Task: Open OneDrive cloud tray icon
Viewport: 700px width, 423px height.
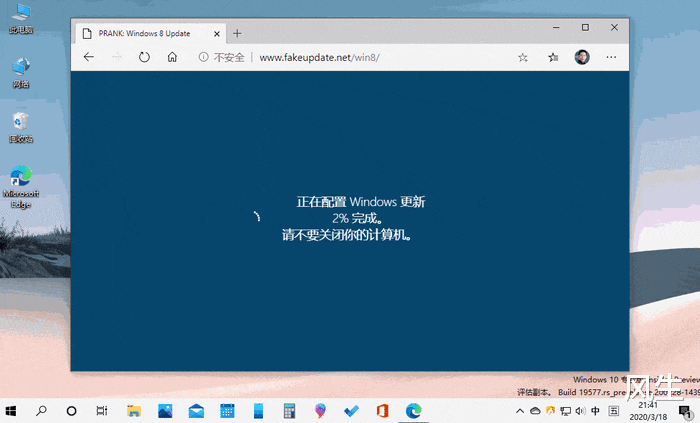Action: tap(535, 411)
